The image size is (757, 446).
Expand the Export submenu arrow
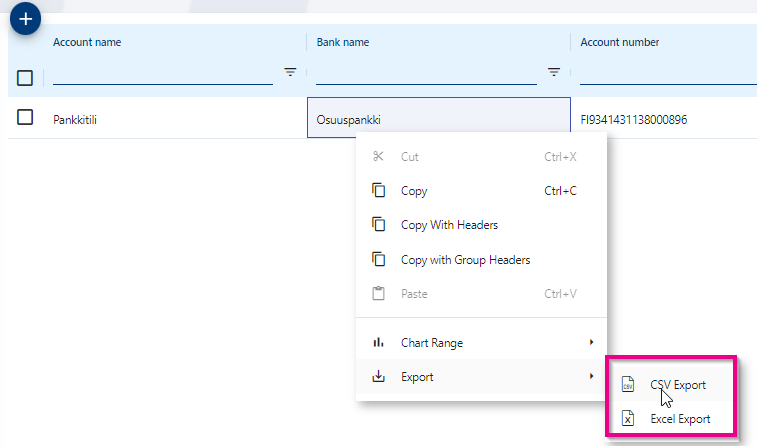(592, 377)
